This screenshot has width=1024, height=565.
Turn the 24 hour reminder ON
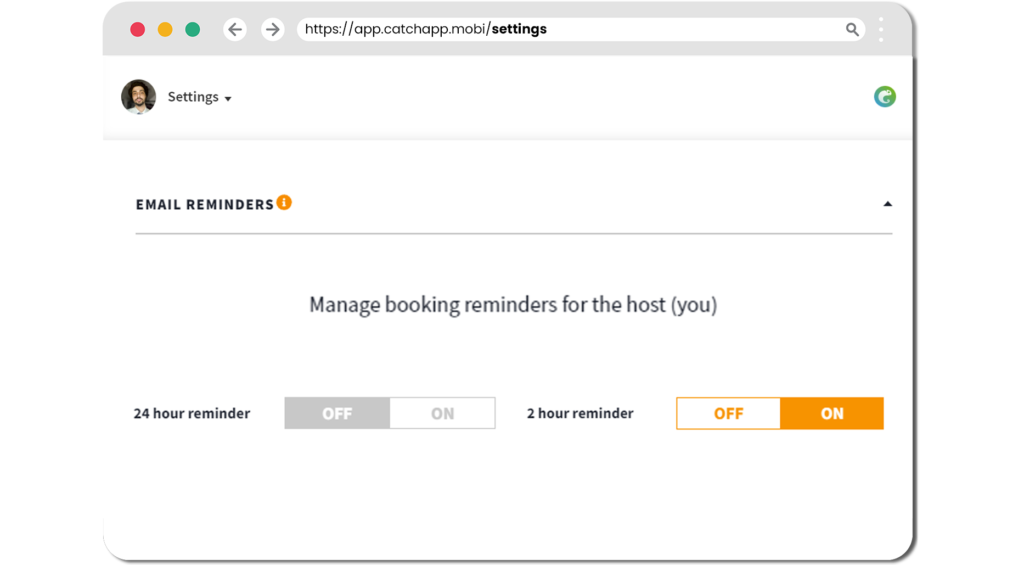pos(442,413)
